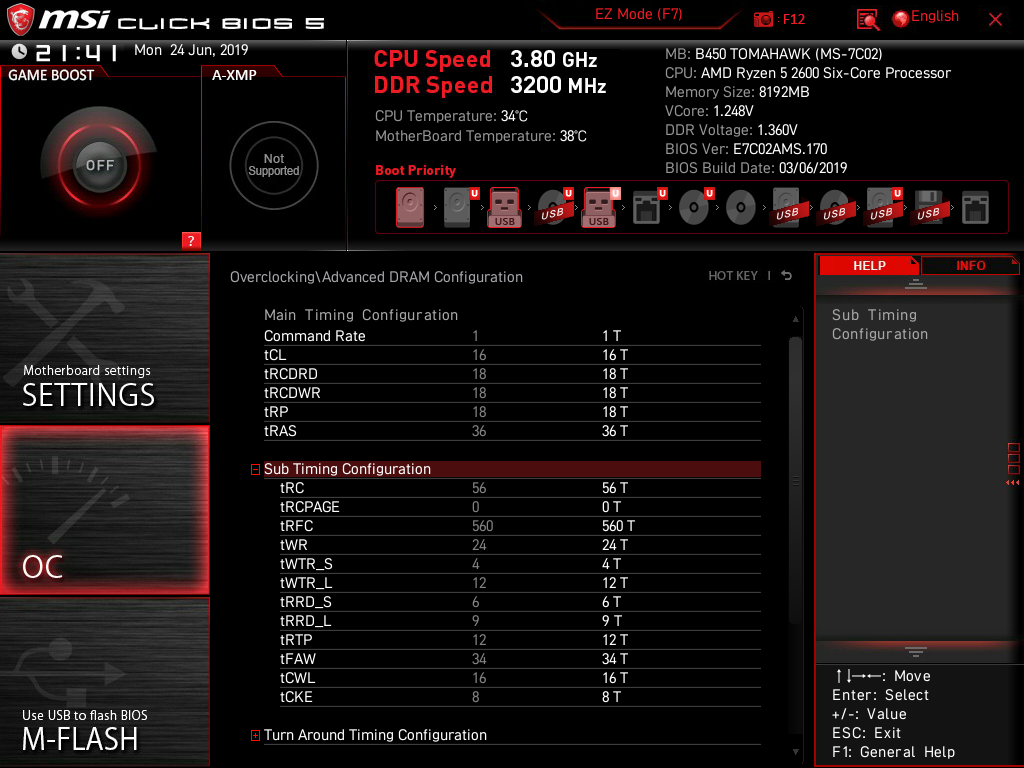
Task: Select the UEFI USB CD/DVD boot icon
Action: click(554, 208)
